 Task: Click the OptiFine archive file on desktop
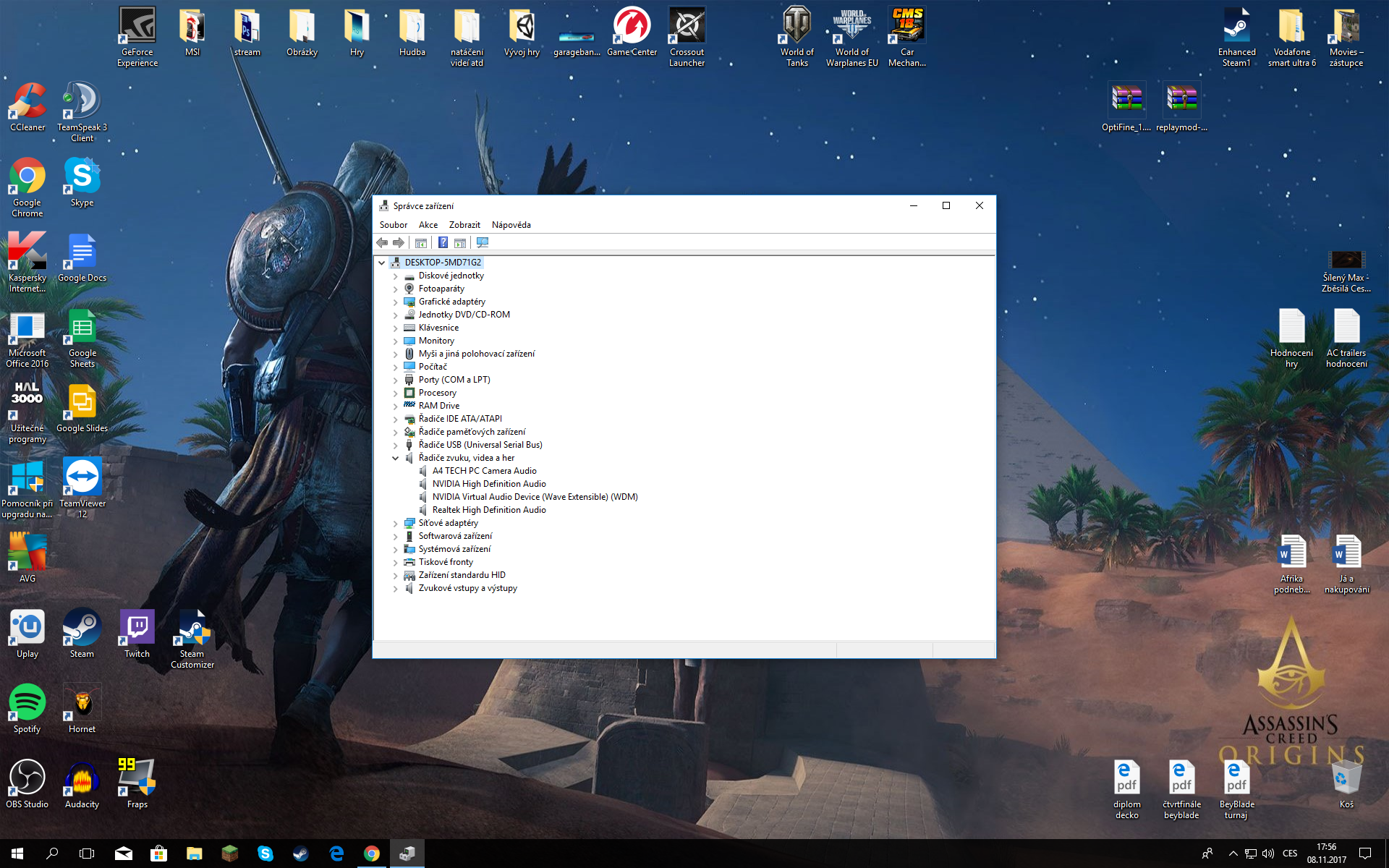(1126, 107)
